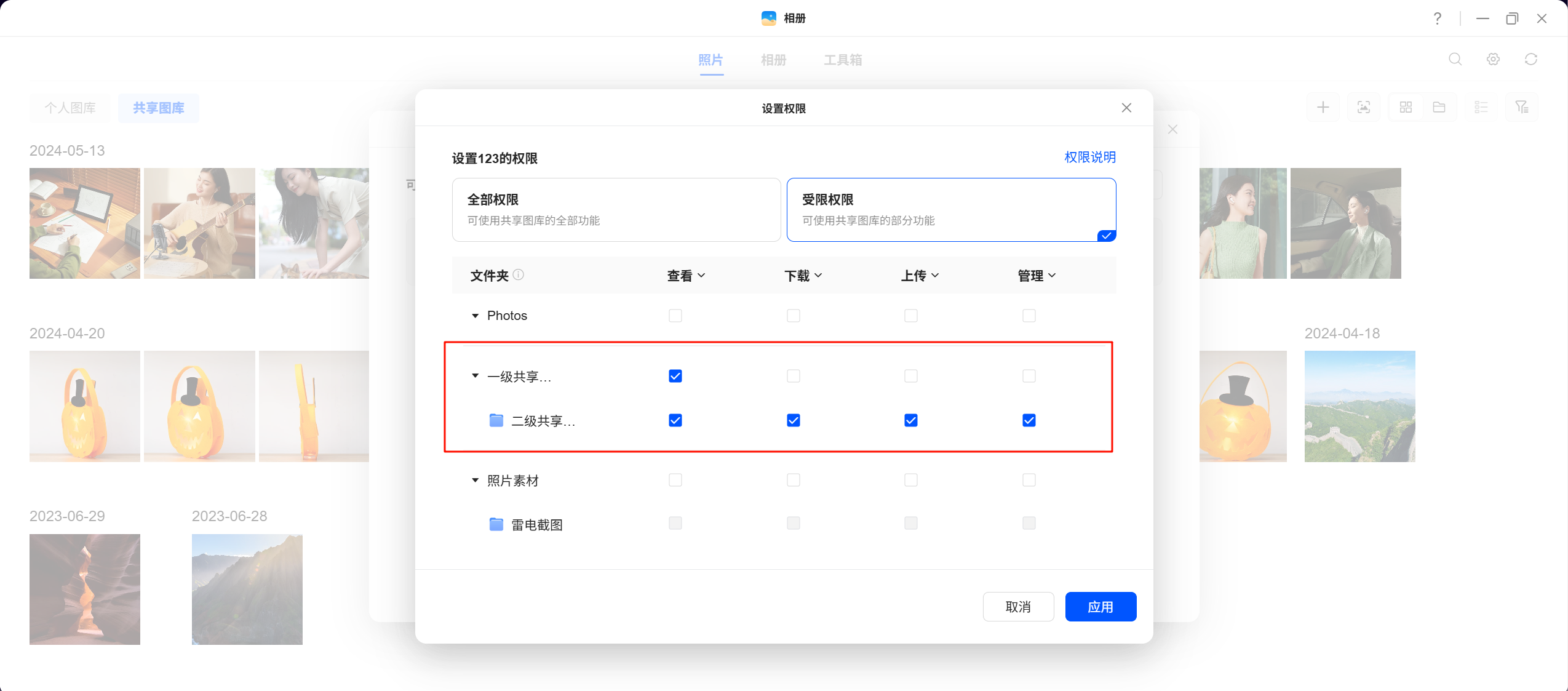This screenshot has width=1568, height=691.
Task: Uncheck 查看 for 一级共享 folder
Action: pyautogui.click(x=675, y=376)
